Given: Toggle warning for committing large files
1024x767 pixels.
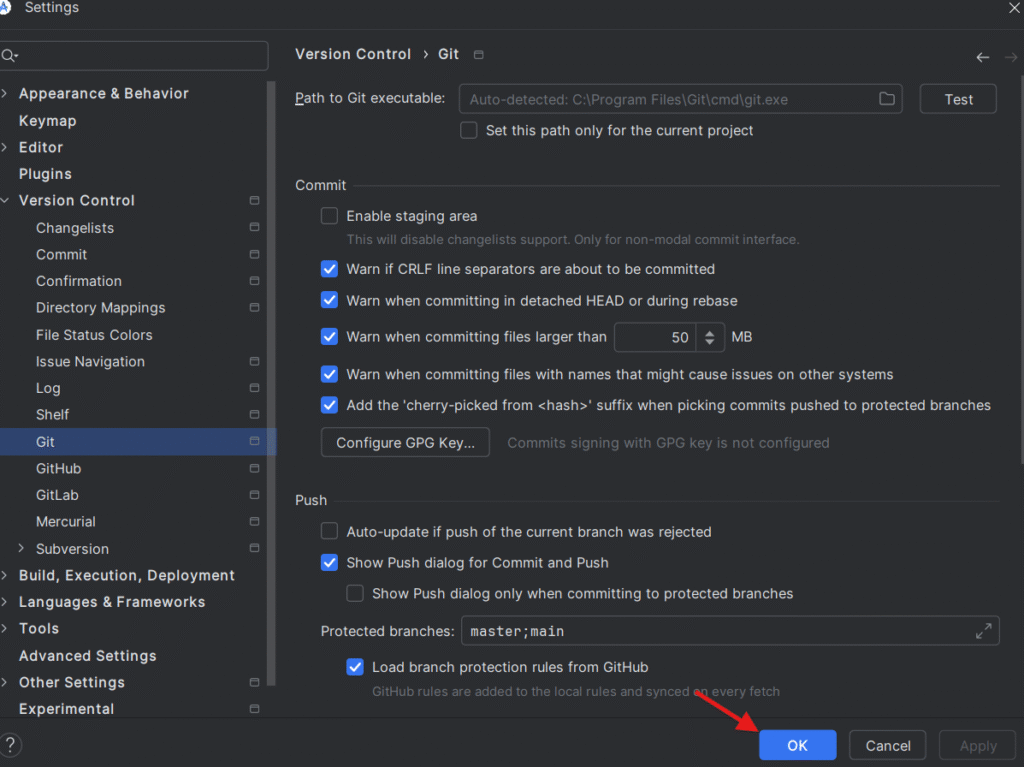Looking at the screenshot, I should point(329,337).
